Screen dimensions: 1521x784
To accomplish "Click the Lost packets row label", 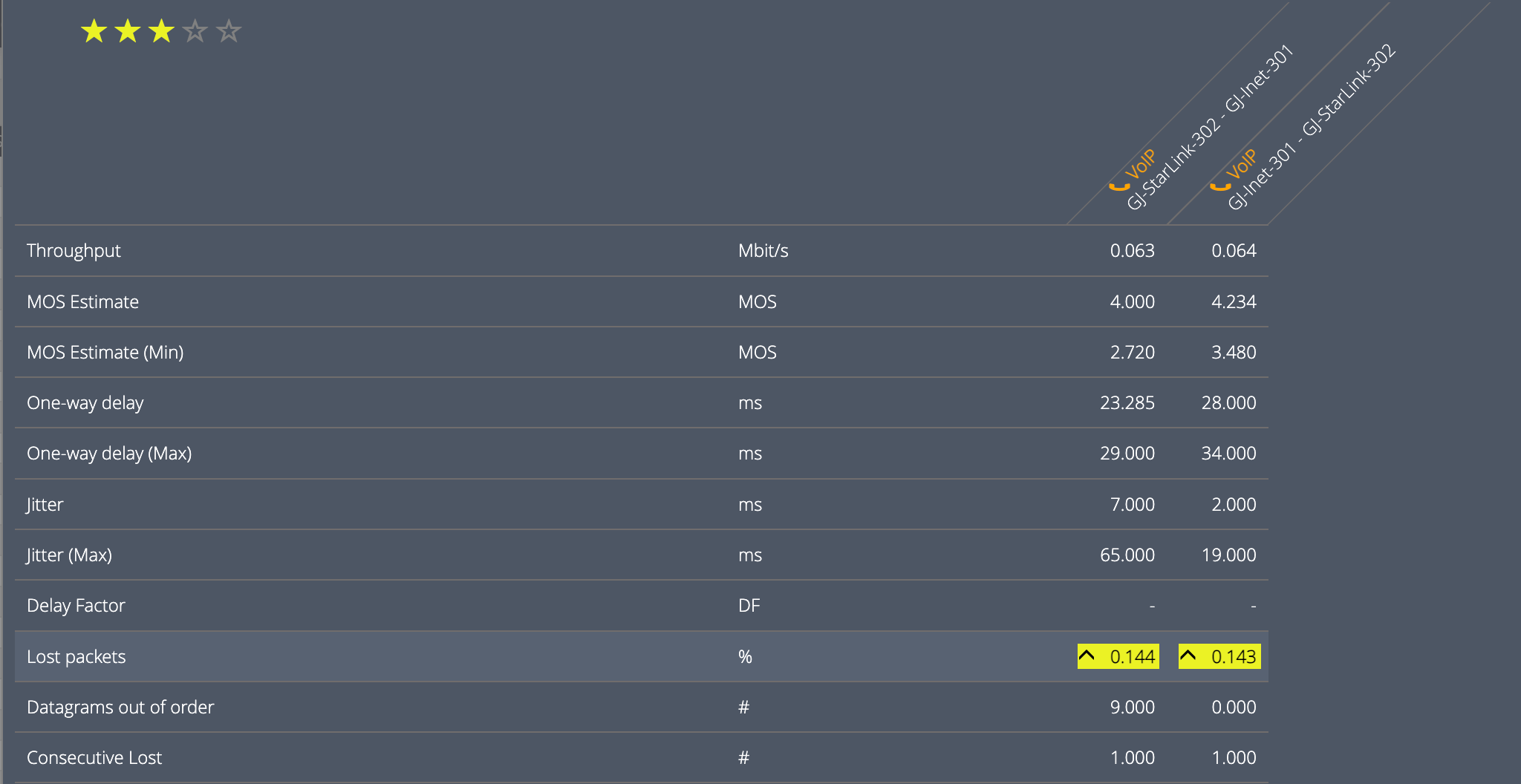I will 76,657.
